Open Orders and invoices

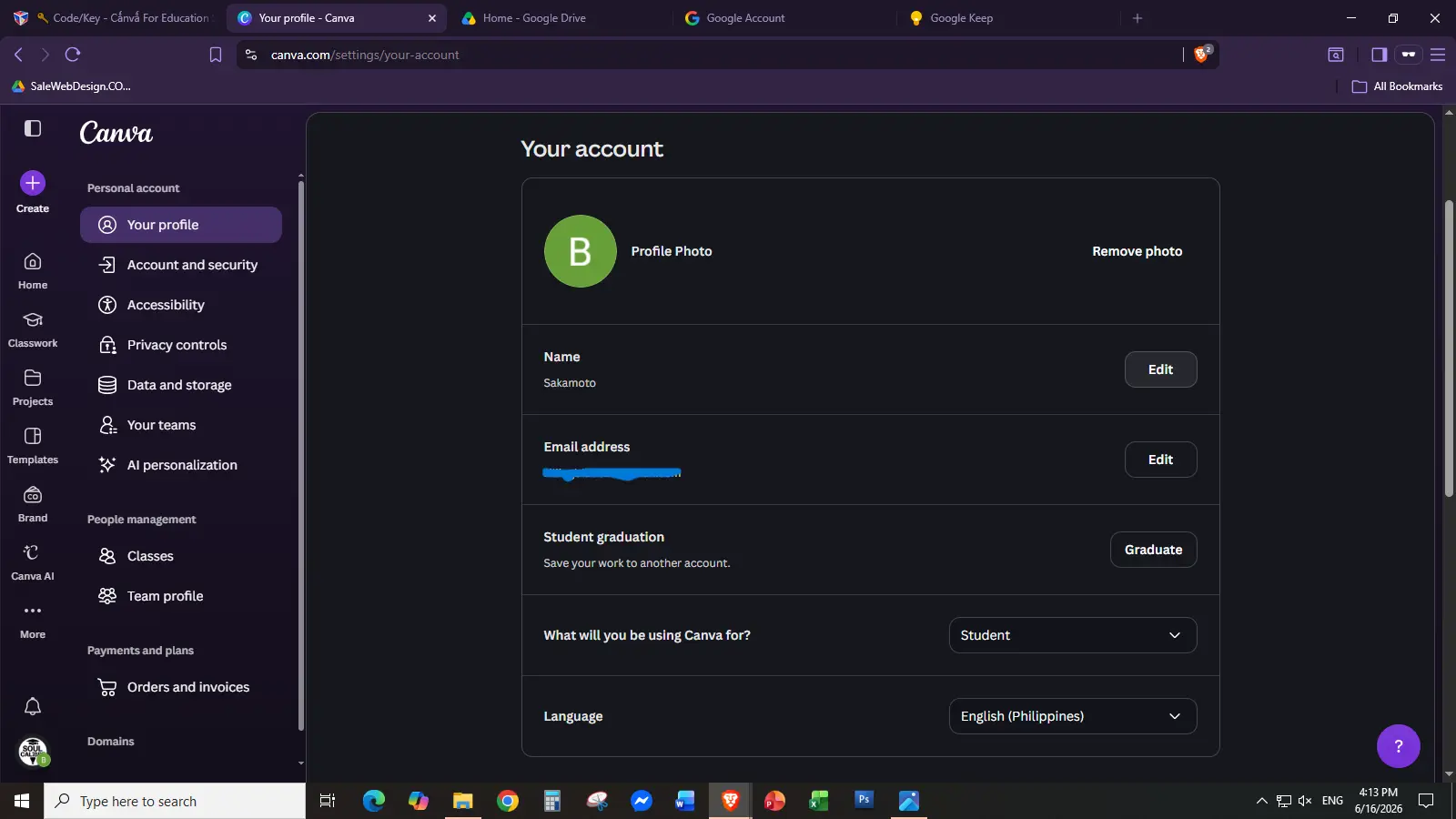(181, 687)
